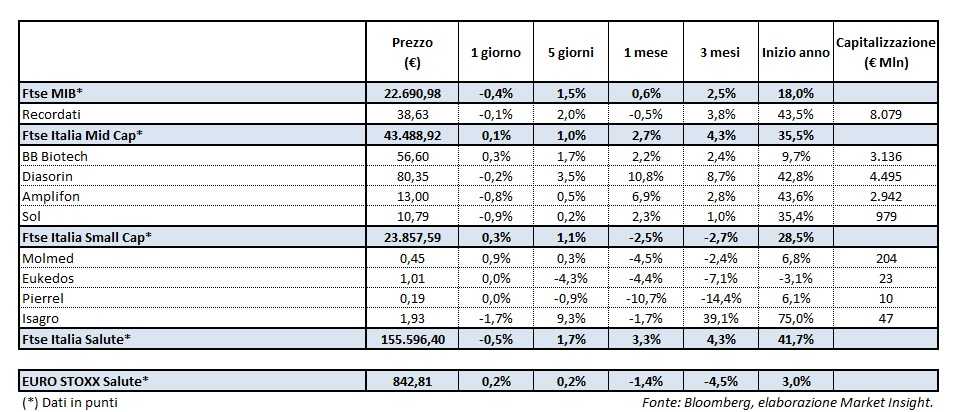Click the Amplifon row label
This screenshot has width=955, height=412.
[x=50, y=196]
